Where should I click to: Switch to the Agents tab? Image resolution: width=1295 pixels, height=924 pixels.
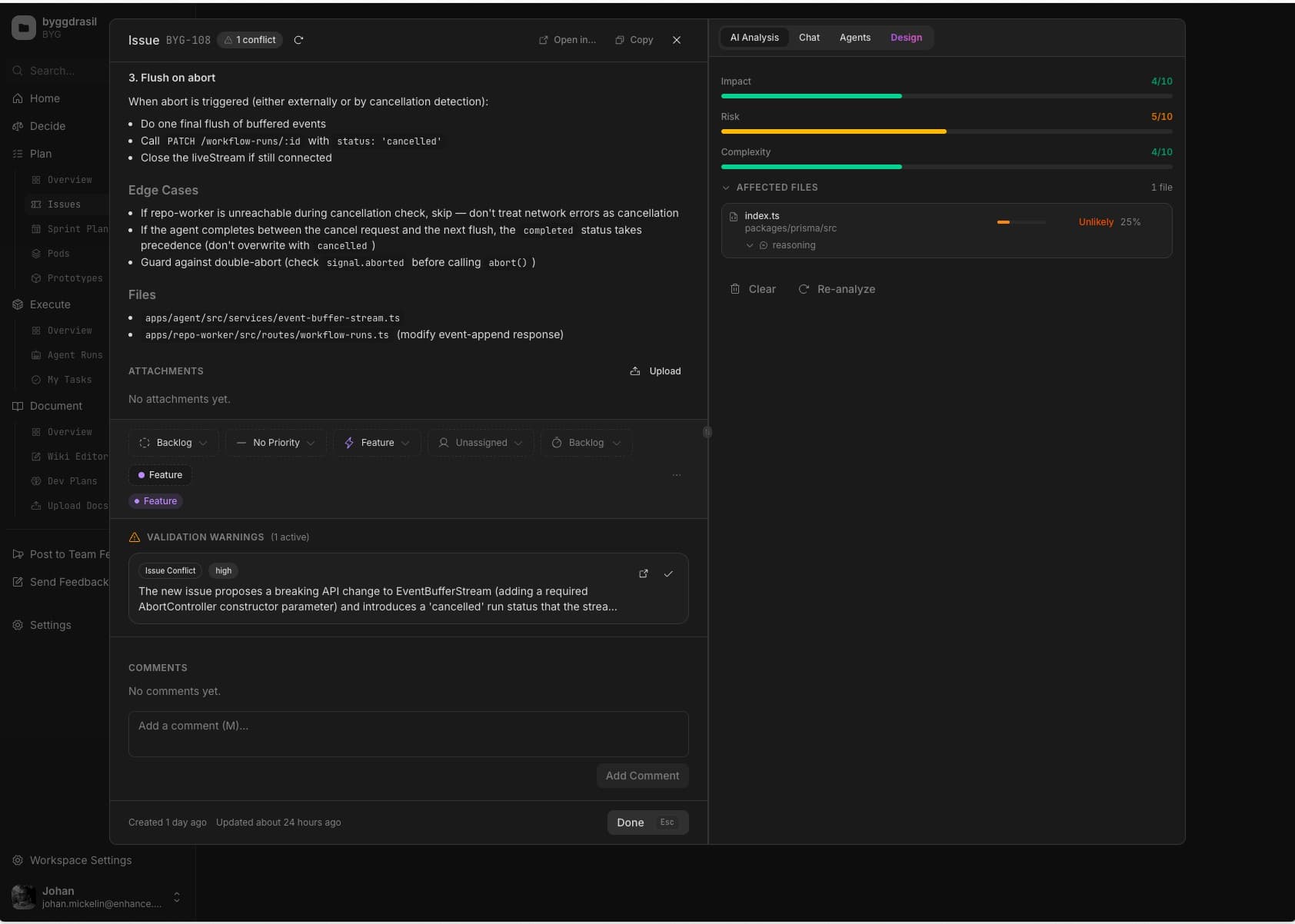click(854, 38)
